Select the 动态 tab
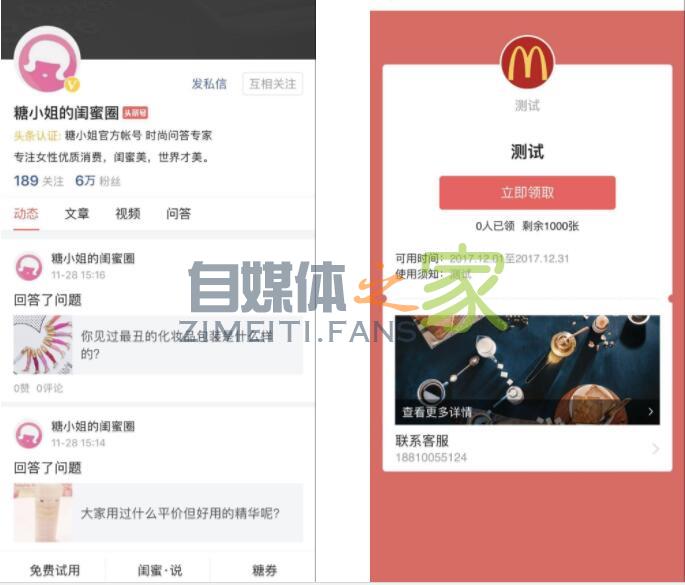685x585 pixels. point(26,214)
